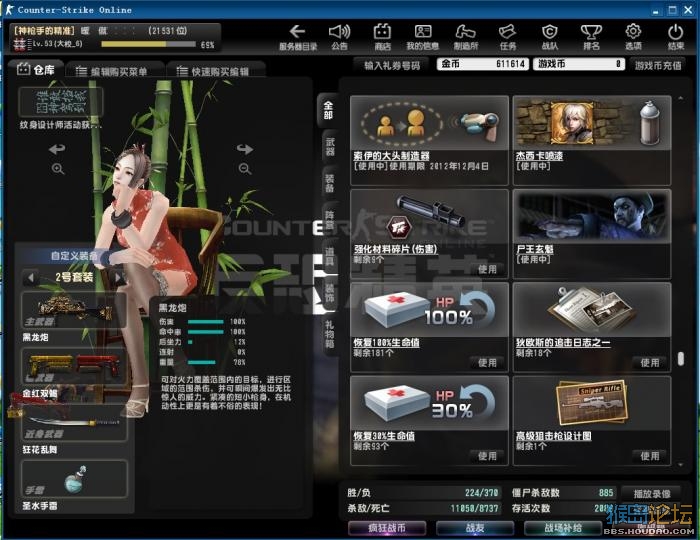Select the 金红双蝎 secondary weapon slot
700x540 pixels.
pyautogui.click(x=74, y=367)
